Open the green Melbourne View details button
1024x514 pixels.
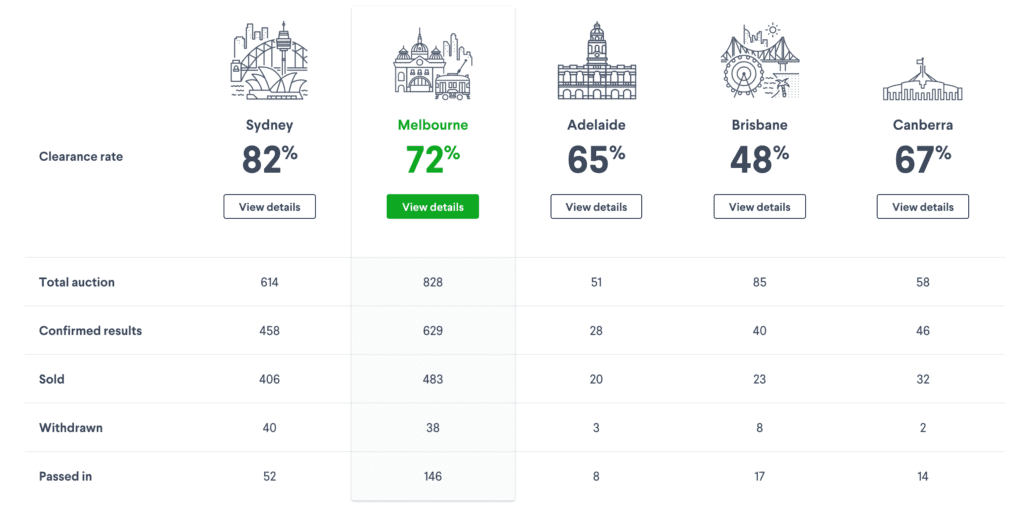click(432, 206)
